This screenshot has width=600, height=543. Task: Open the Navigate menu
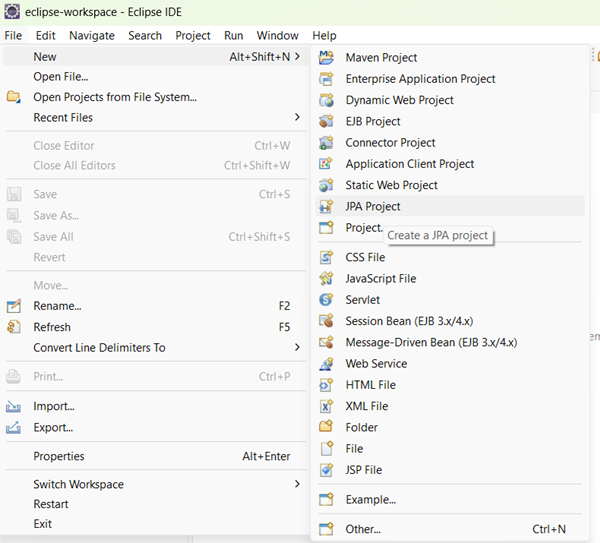point(92,35)
